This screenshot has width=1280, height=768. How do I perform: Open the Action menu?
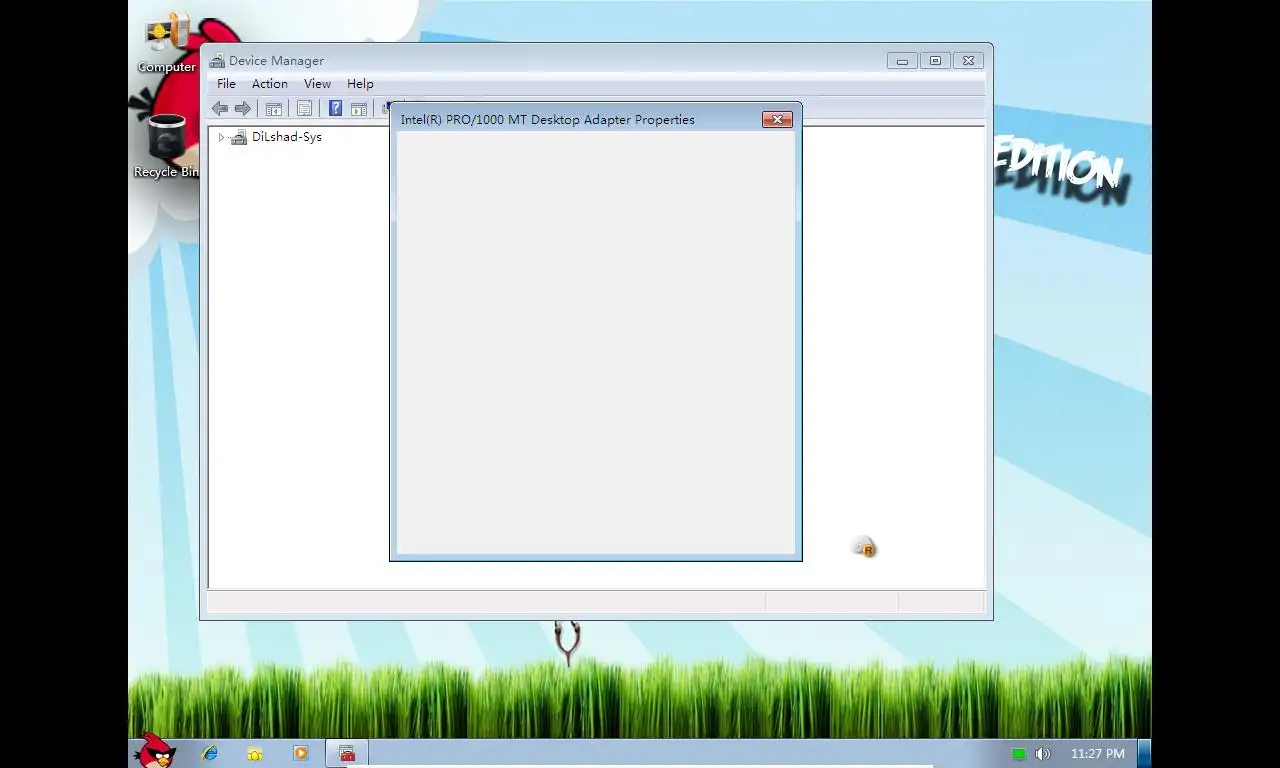tap(270, 84)
